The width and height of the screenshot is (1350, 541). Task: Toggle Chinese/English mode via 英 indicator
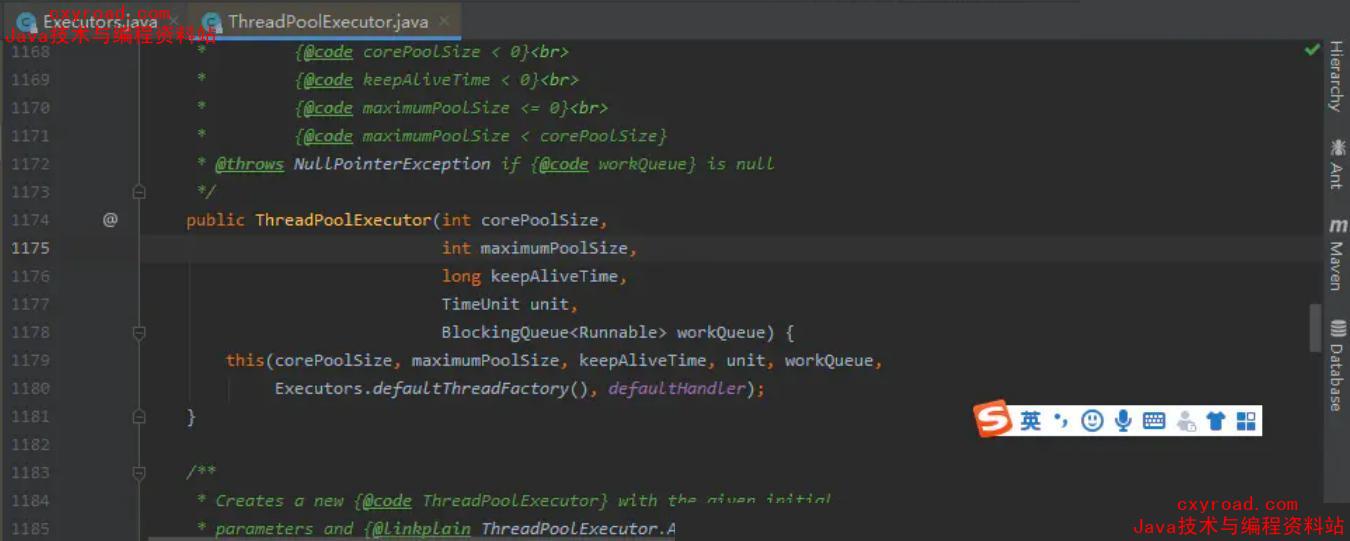point(1031,421)
